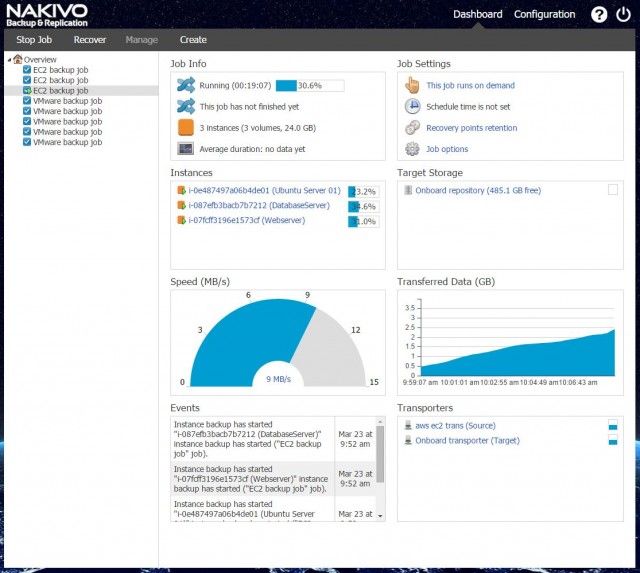Click the average duration monitor icon
The height and width of the screenshot is (573, 640).
pos(186,149)
